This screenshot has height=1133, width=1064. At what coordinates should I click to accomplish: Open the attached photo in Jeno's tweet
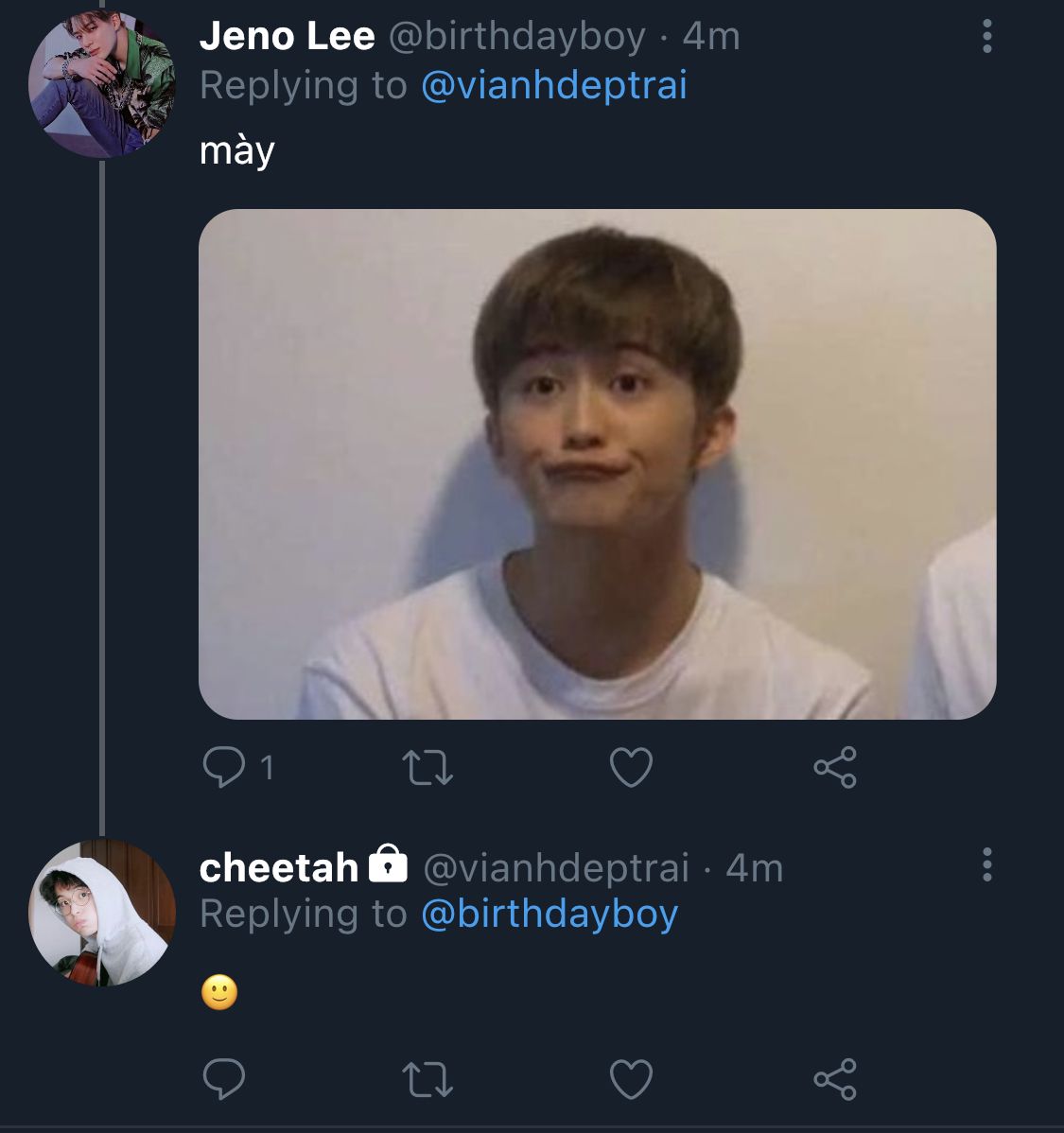pyautogui.click(x=597, y=463)
